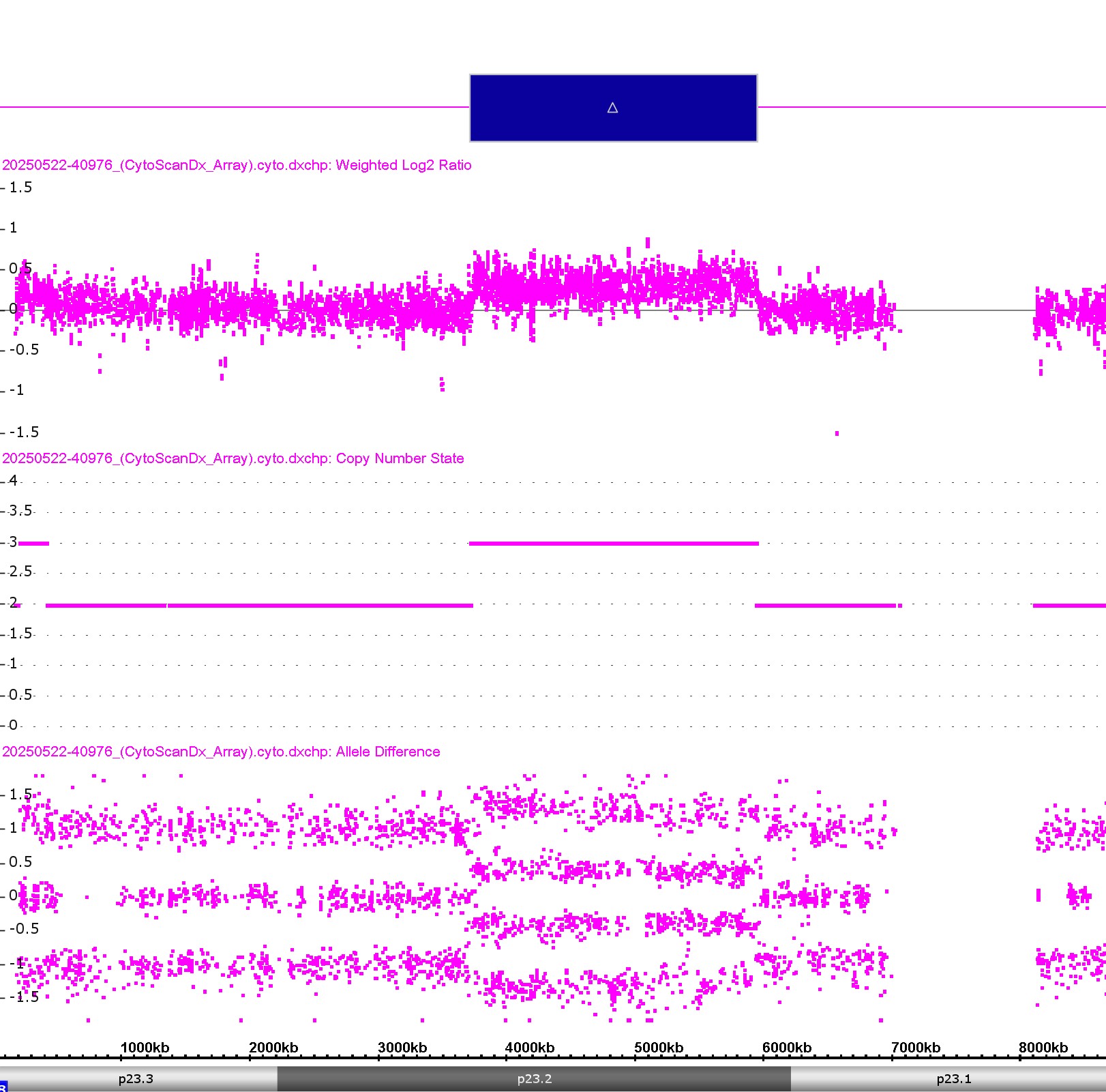Select the Weighted Log2 Ratio track label
The height and width of the screenshot is (1092, 1106).
pos(237,165)
